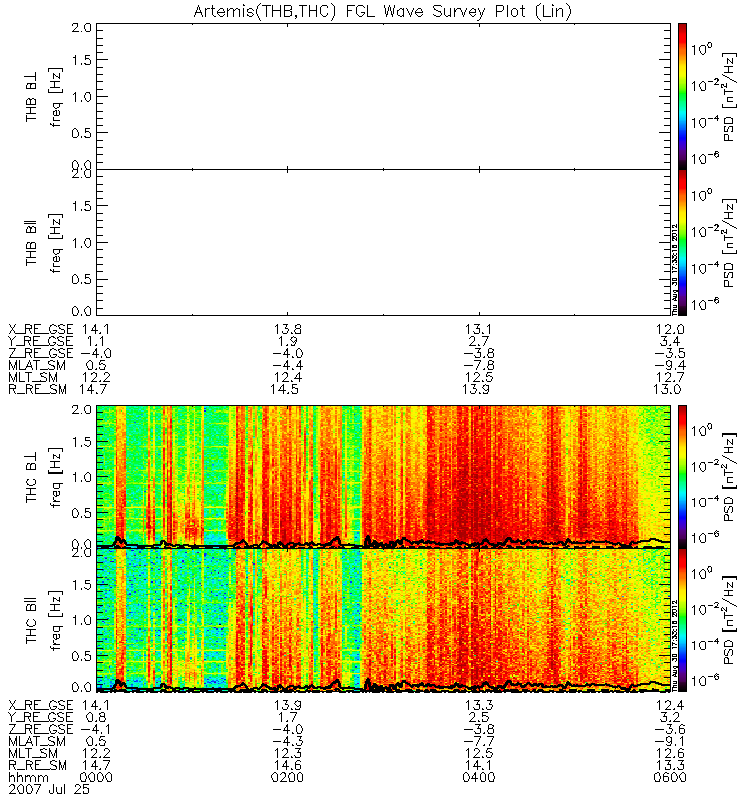Screen dimensions: 750x800
Task: Click the MLAT_SM value '-7.7'
Action: point(479,741)
